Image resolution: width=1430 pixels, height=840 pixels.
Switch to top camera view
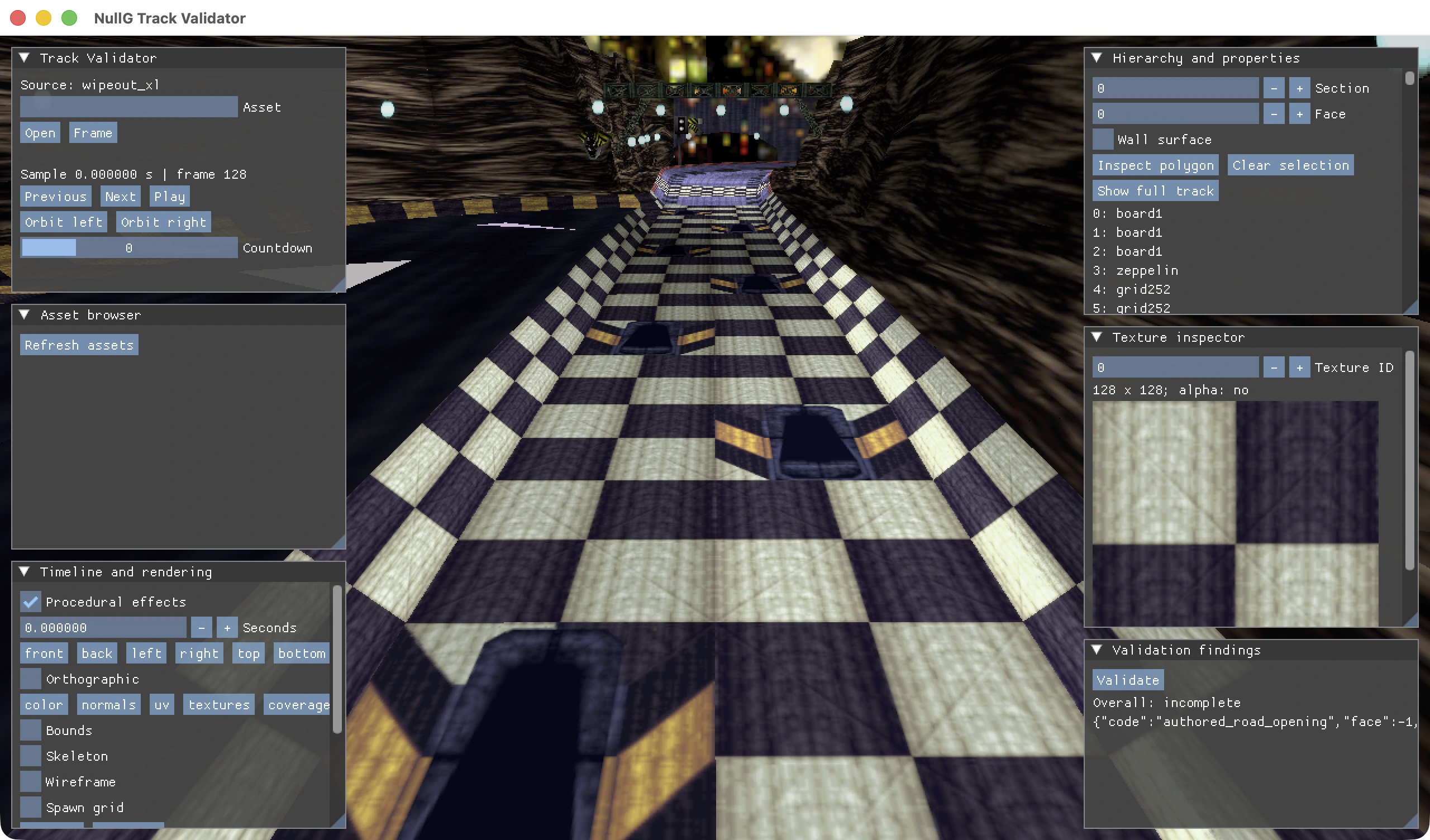[x=249, y=653]
